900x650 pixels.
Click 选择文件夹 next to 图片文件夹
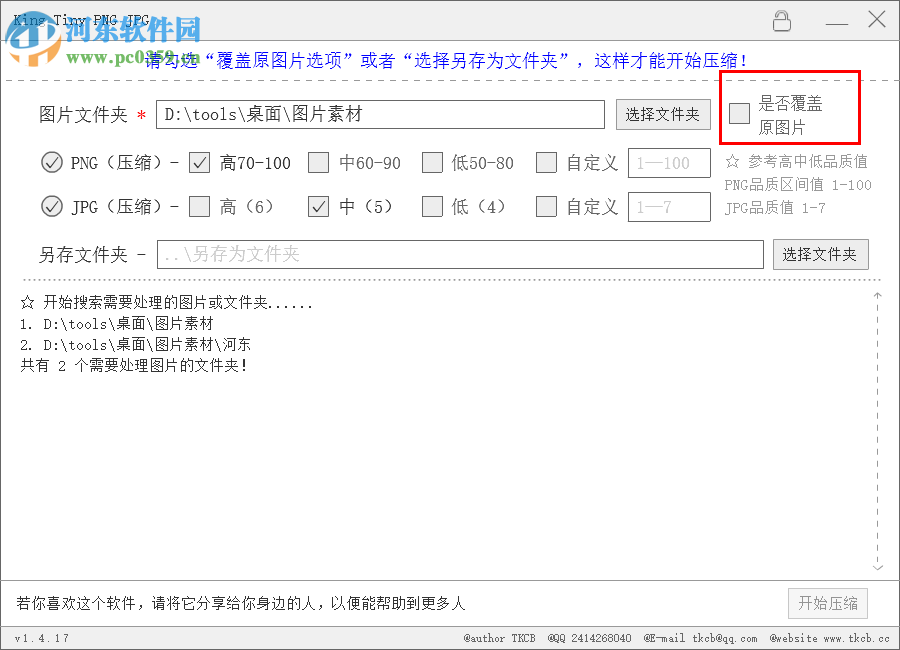(663, 114)
